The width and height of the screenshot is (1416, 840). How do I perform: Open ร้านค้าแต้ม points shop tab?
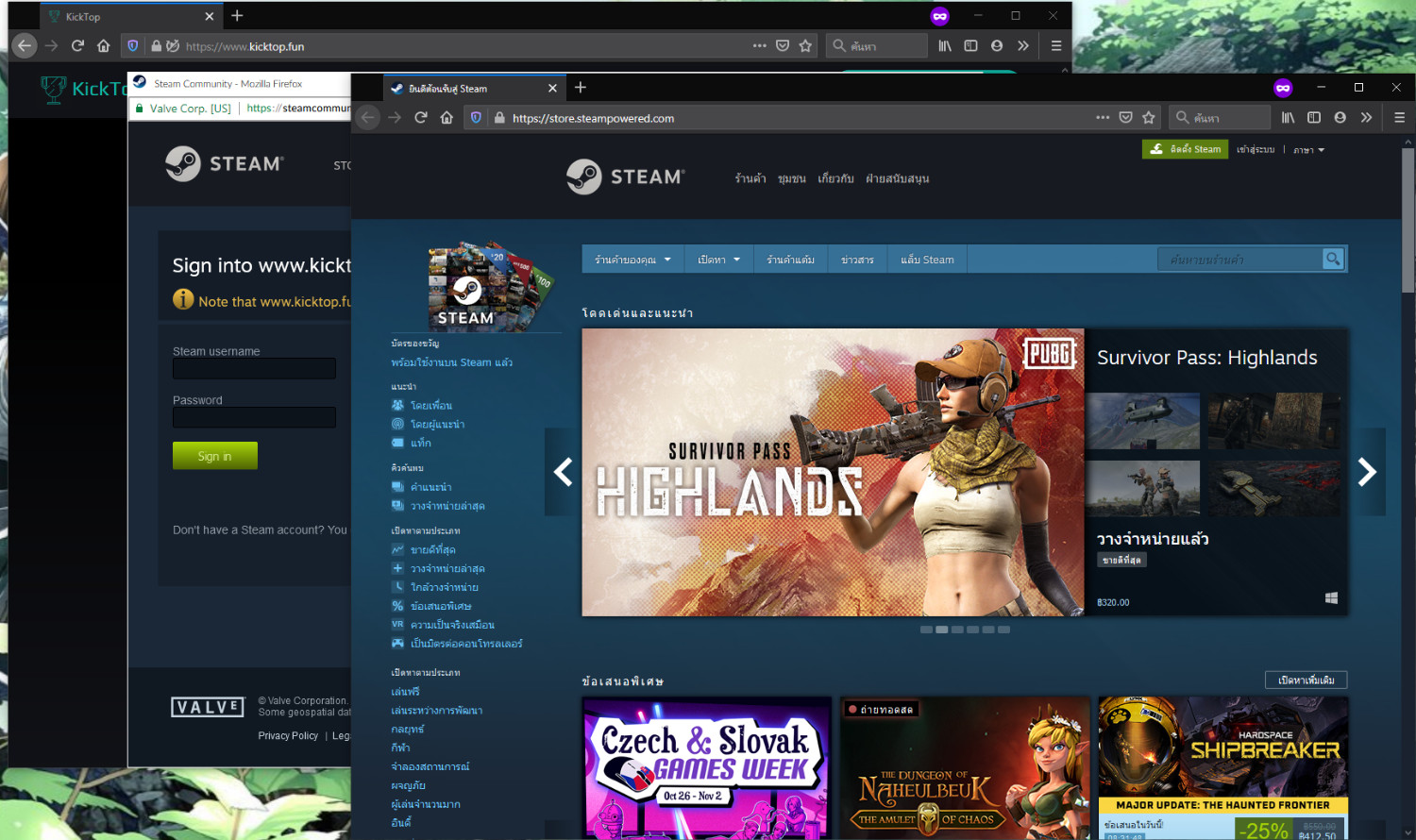coord(790,260)
